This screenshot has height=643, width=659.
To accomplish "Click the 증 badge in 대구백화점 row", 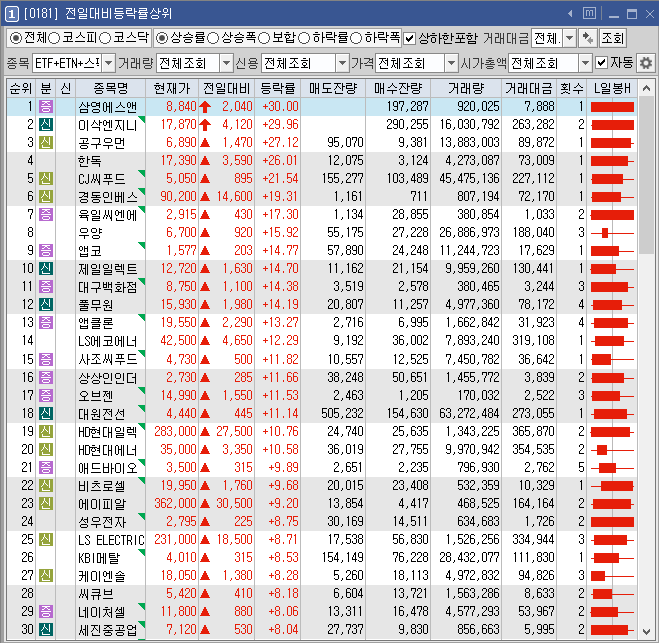I will point(46,286).
